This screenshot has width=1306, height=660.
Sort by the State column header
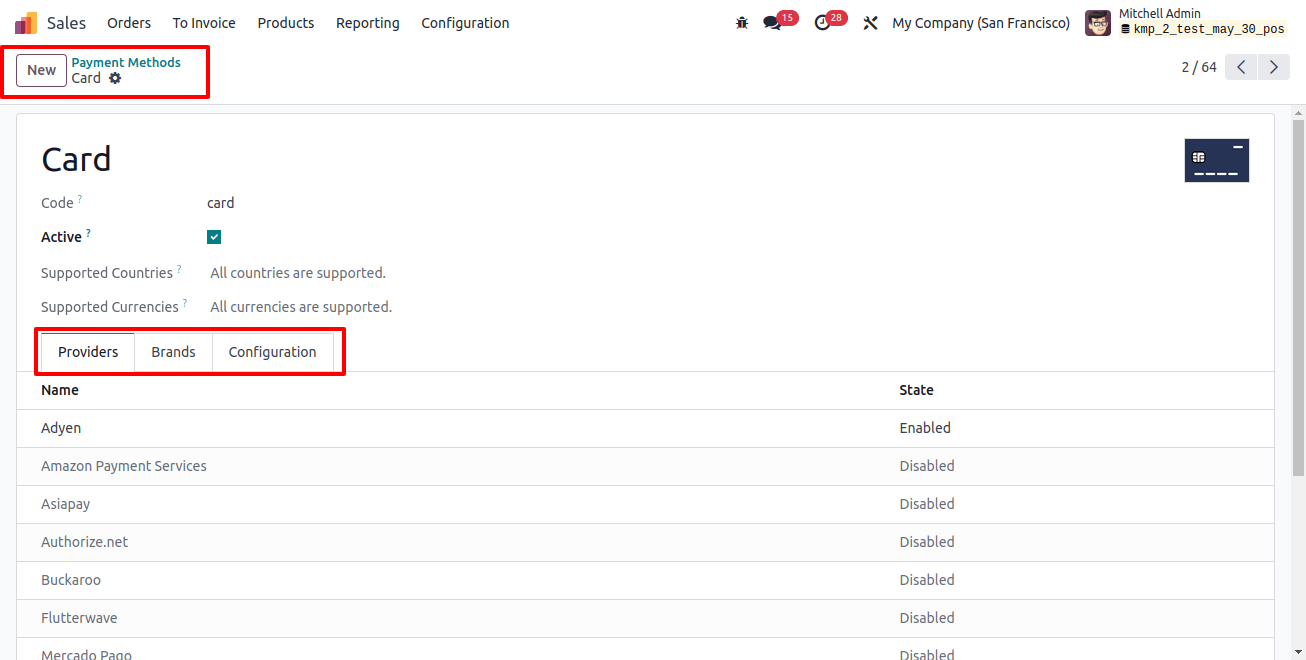tap(916, 390)
